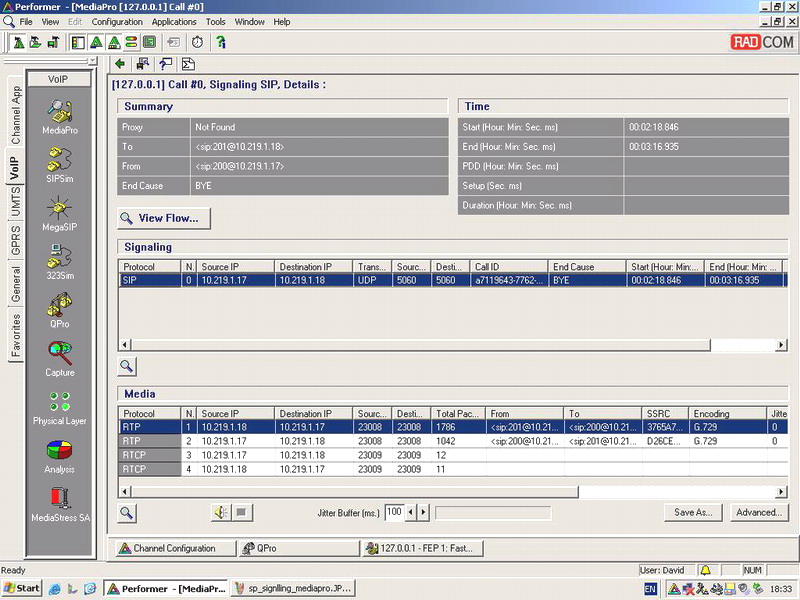The width and height of the screenshot is (800, 600).
Task: Open Internet Explorer from the quick launch
Action: (54, 589)
